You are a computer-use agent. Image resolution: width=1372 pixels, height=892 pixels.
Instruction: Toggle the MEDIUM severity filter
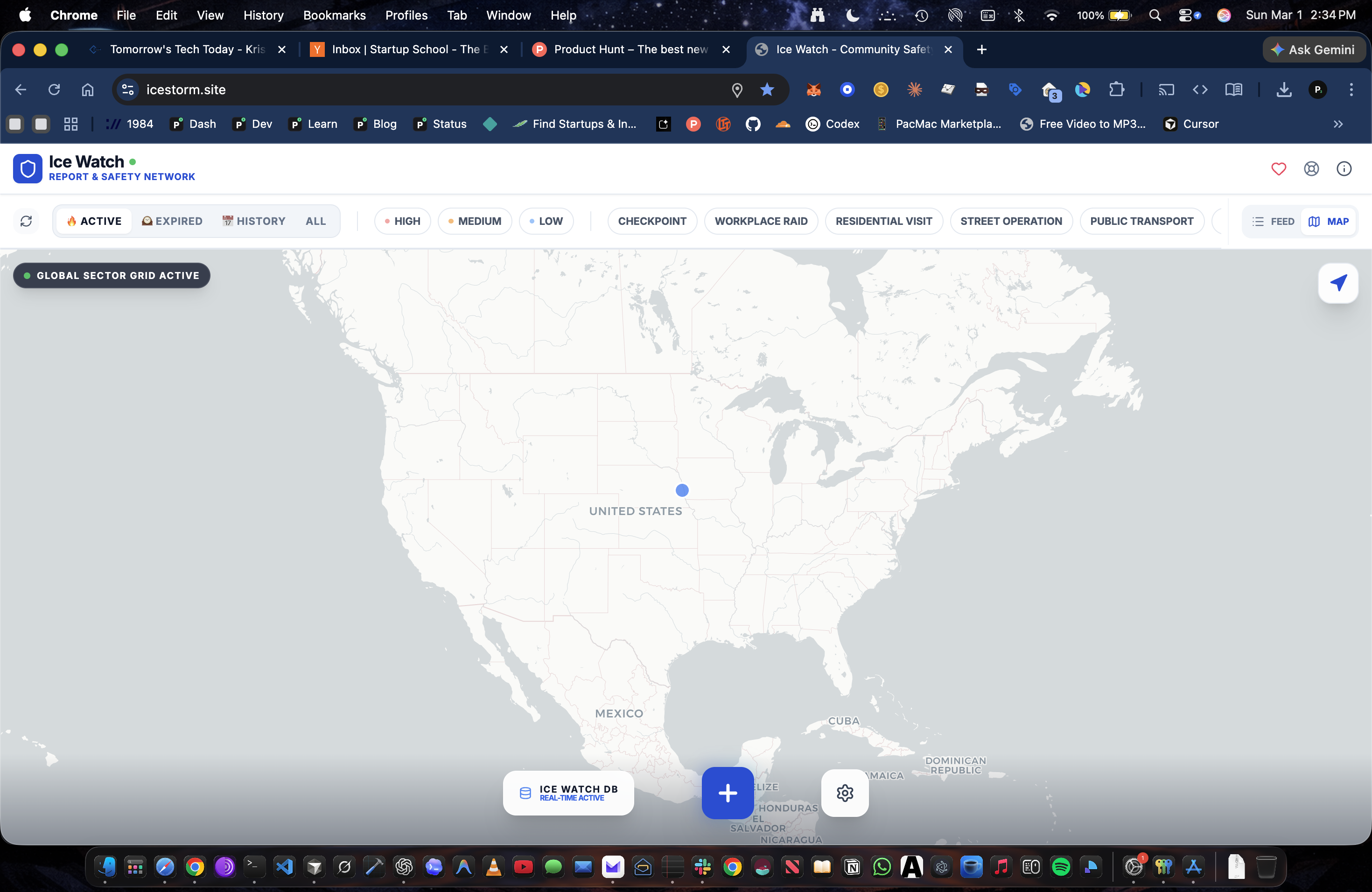point(475,221)
